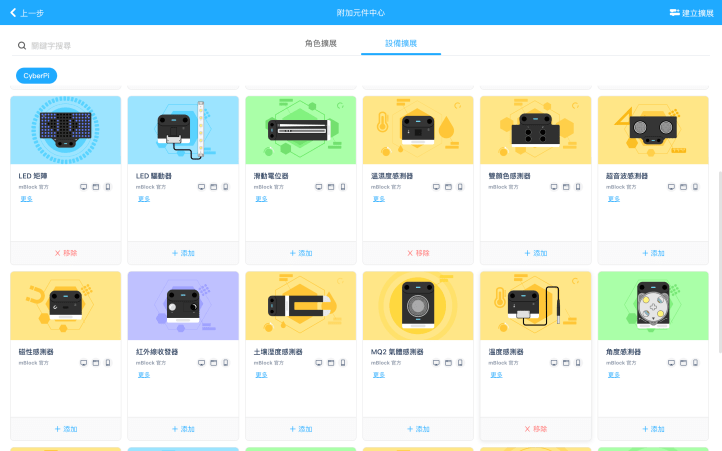Click the desktop platform icon on 溫濕度感測器 card
Screen dimensions: 722x451
[436, 187]
